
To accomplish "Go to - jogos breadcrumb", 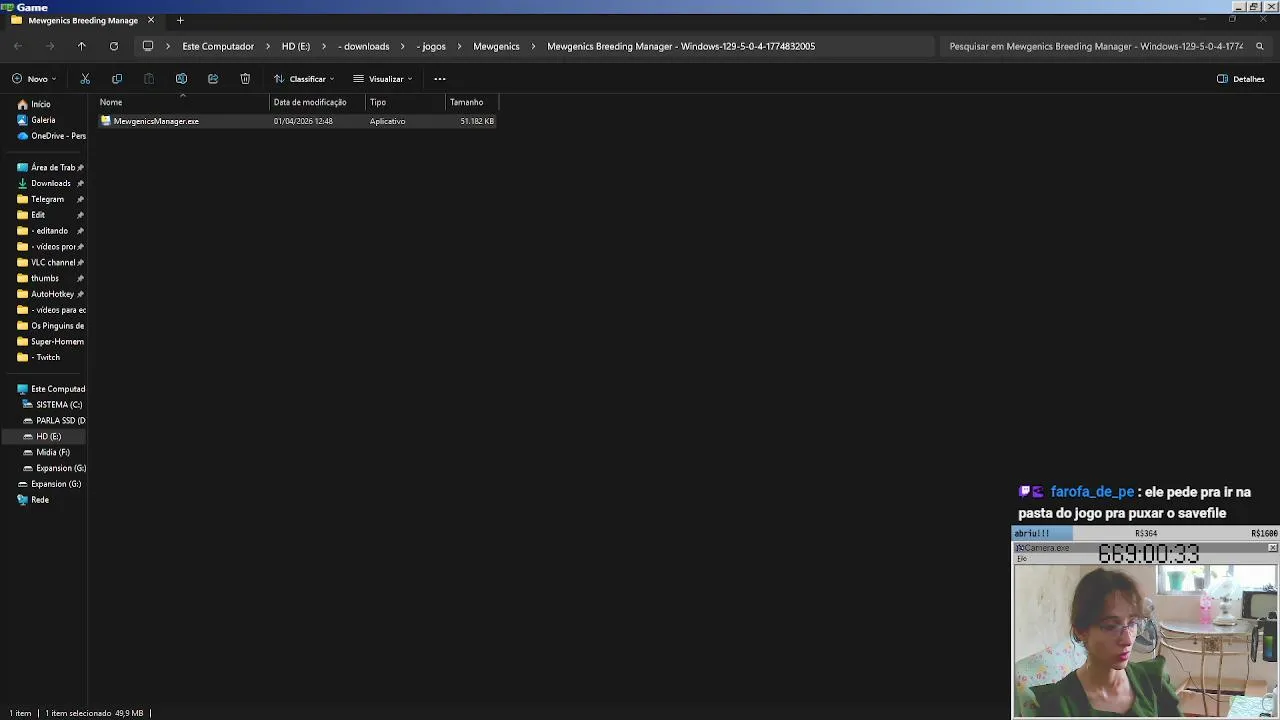I will point(431,46).
